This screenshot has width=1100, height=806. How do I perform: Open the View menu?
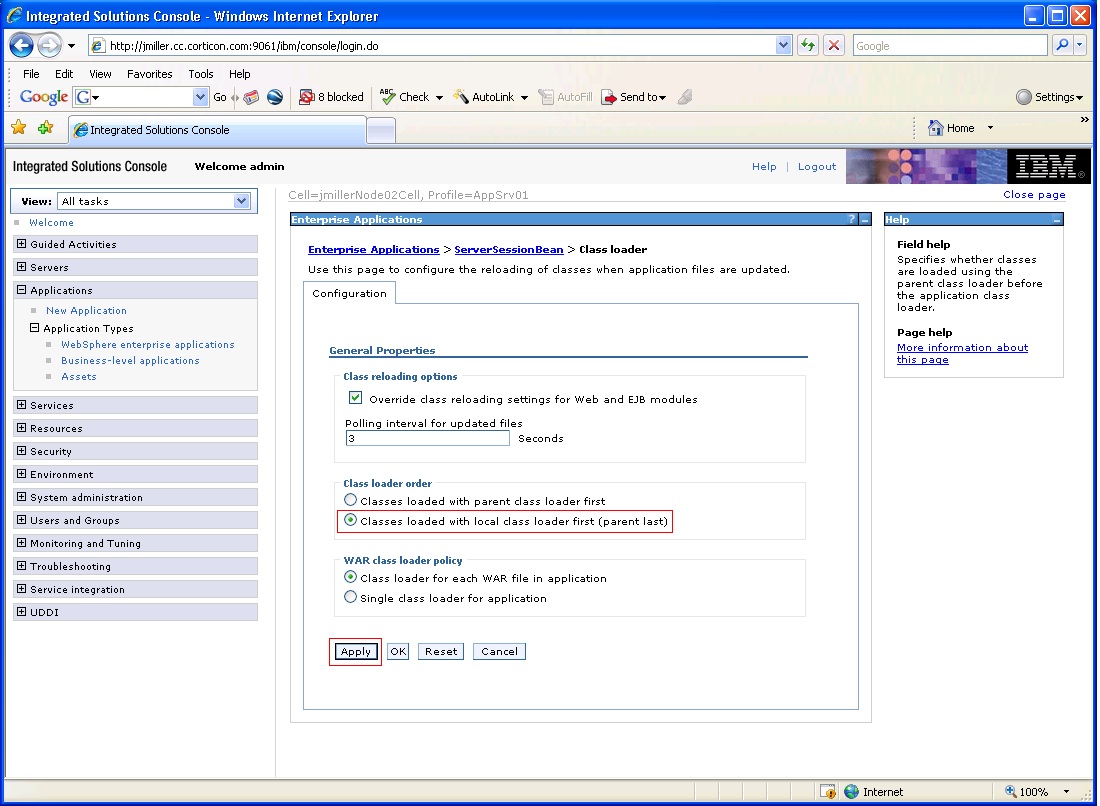pyautogui.click(x=100, y=74)
